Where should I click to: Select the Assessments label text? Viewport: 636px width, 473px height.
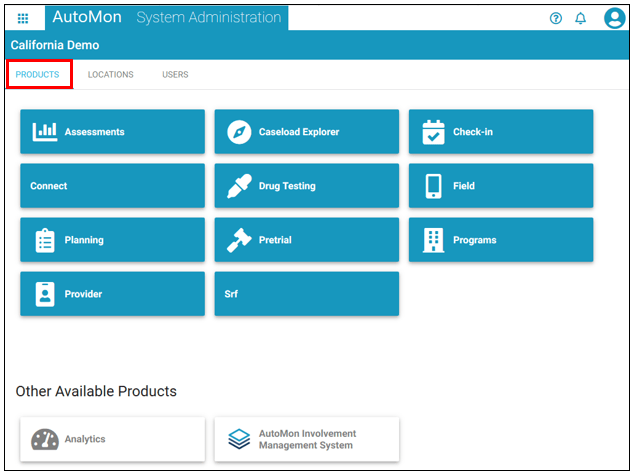95,132
